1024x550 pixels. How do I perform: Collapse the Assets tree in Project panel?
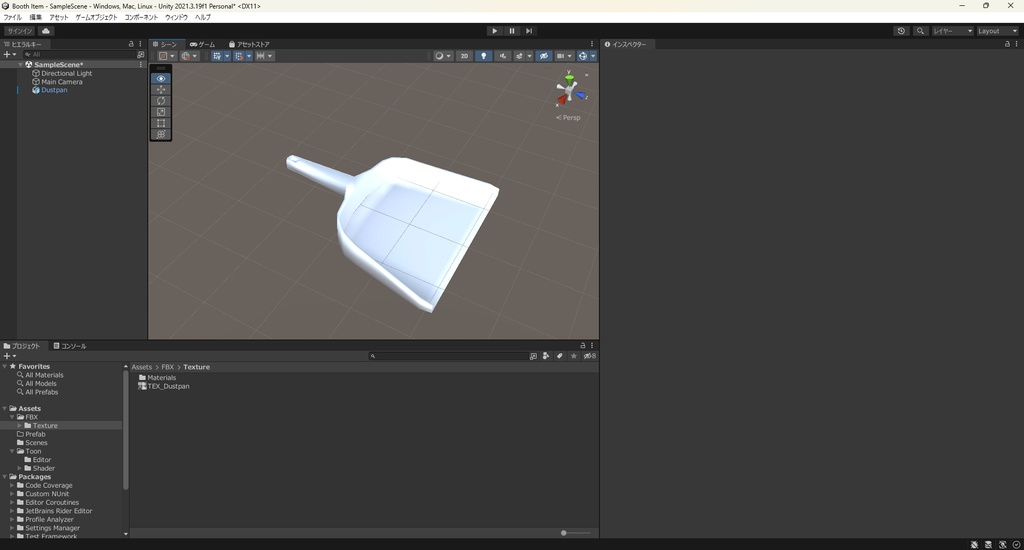[5, 408]
